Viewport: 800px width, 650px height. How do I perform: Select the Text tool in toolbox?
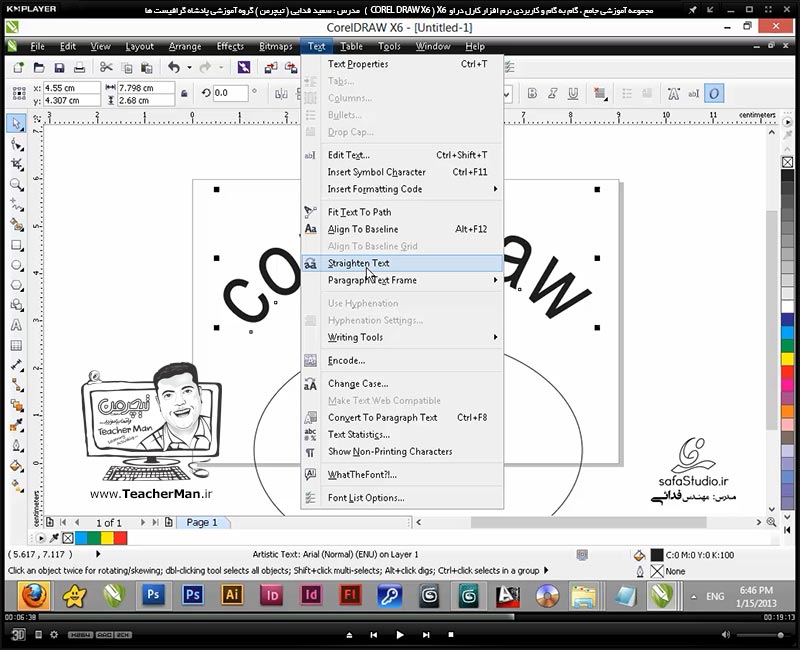[16, 325]
